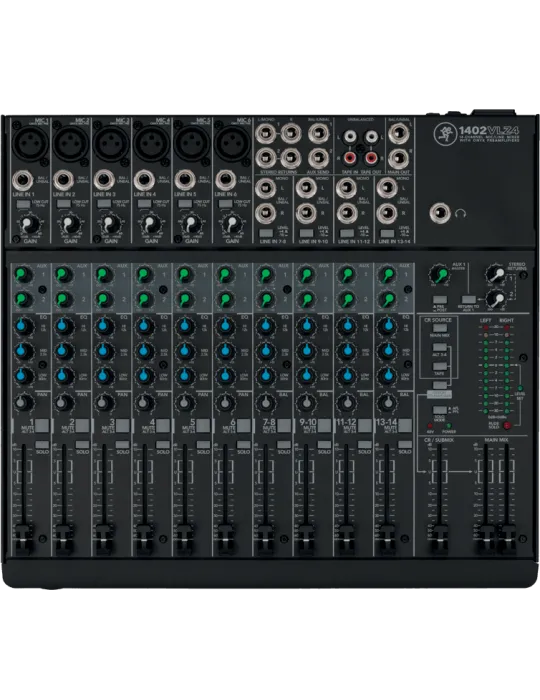The width and height of the screenshot is (540, 700).
Task: Toggle the SOLO MODE AFL/PFL switch
Action: [x=440, y=410]
